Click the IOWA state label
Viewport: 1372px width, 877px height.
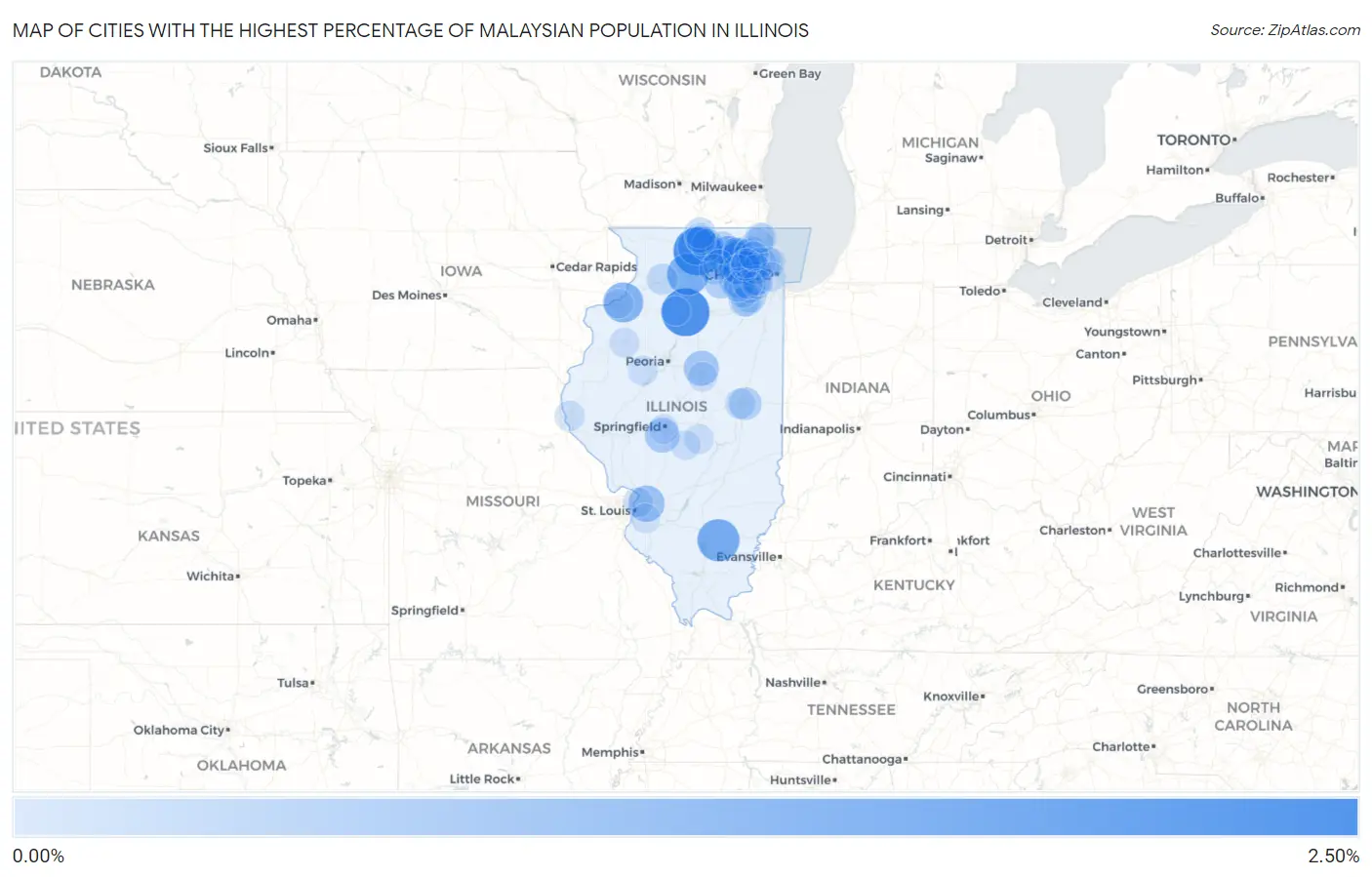coord(461,270)
